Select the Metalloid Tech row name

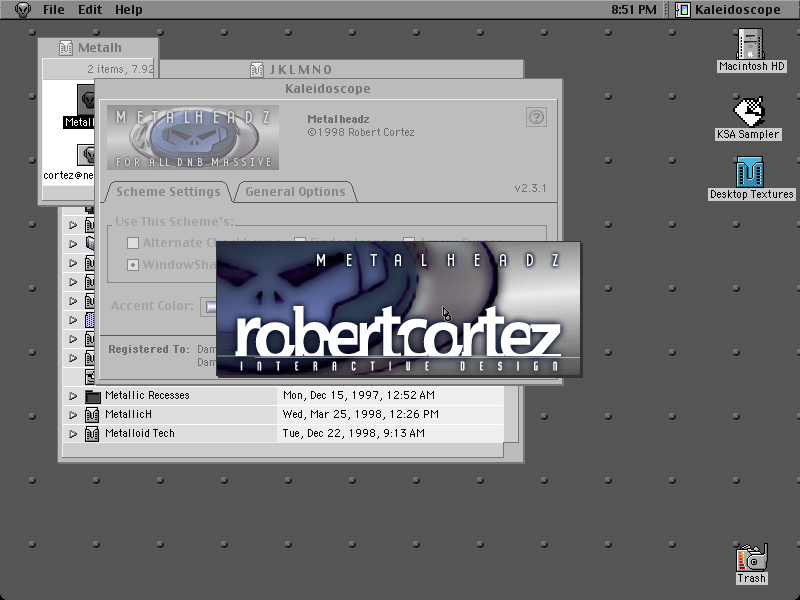click(140, 433)
